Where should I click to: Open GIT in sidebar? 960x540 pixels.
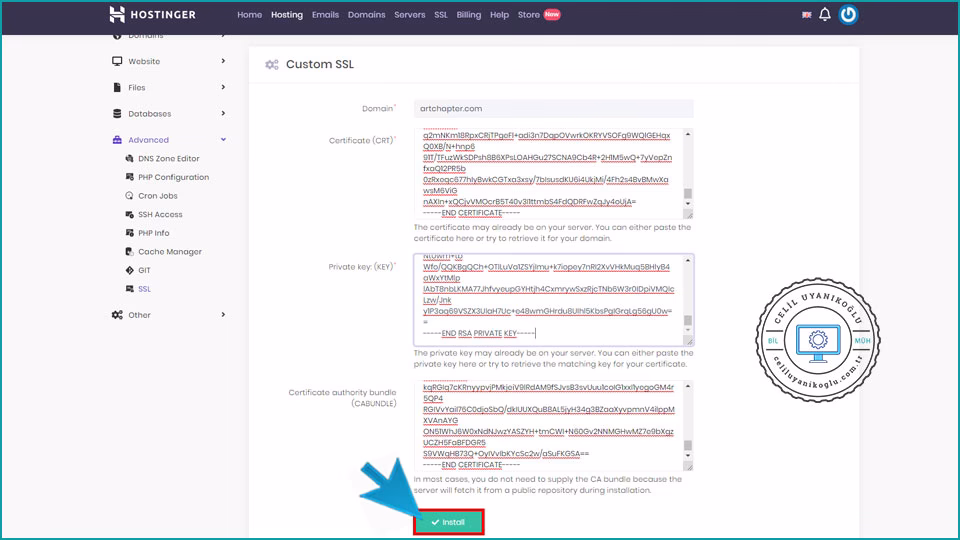144,270
